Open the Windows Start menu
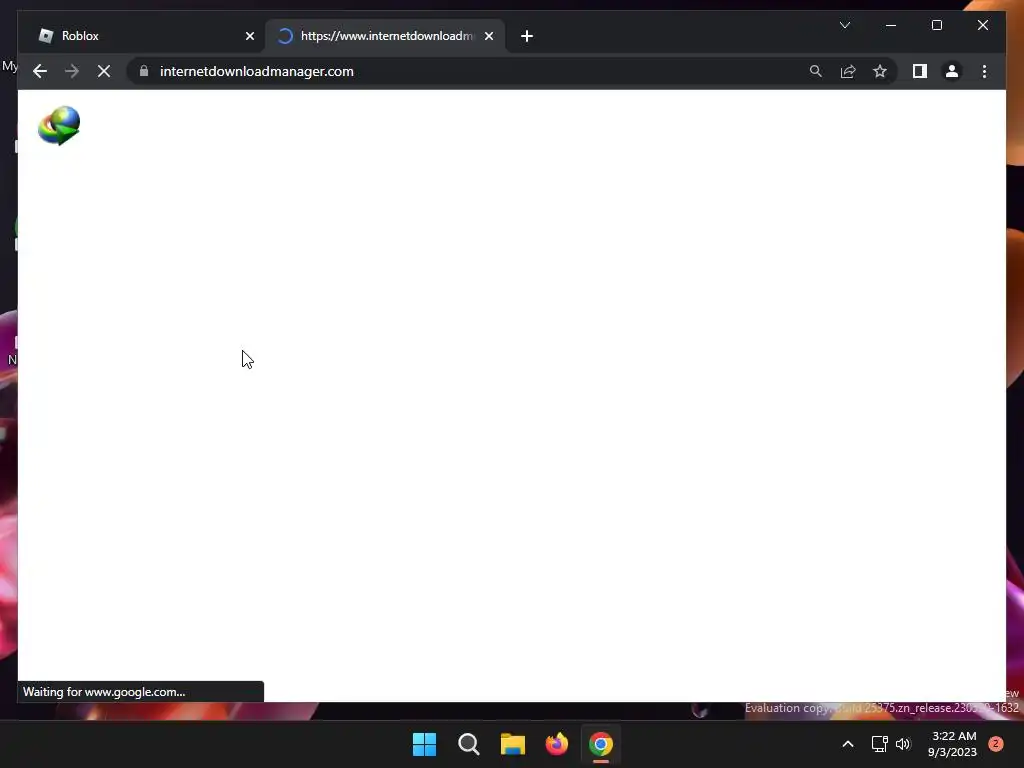The image size is (1024, 768). pyautogui.click(x=424, y=744)
